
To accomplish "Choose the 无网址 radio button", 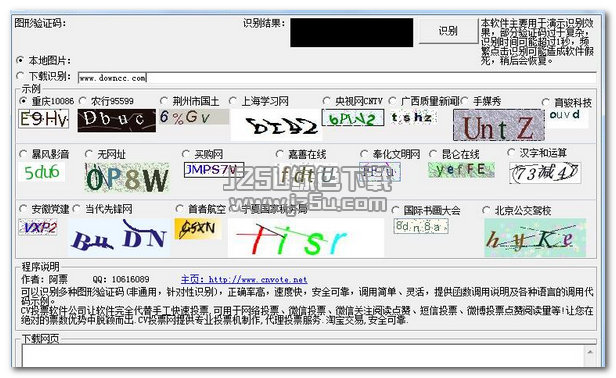I will (x=89, y=154).
